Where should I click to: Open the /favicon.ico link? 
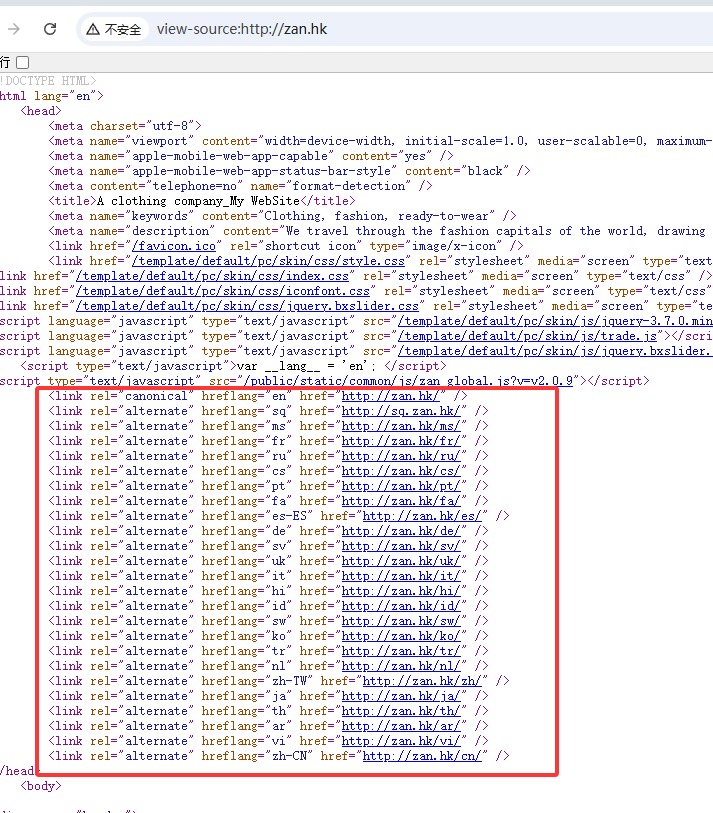coord(174,246)
